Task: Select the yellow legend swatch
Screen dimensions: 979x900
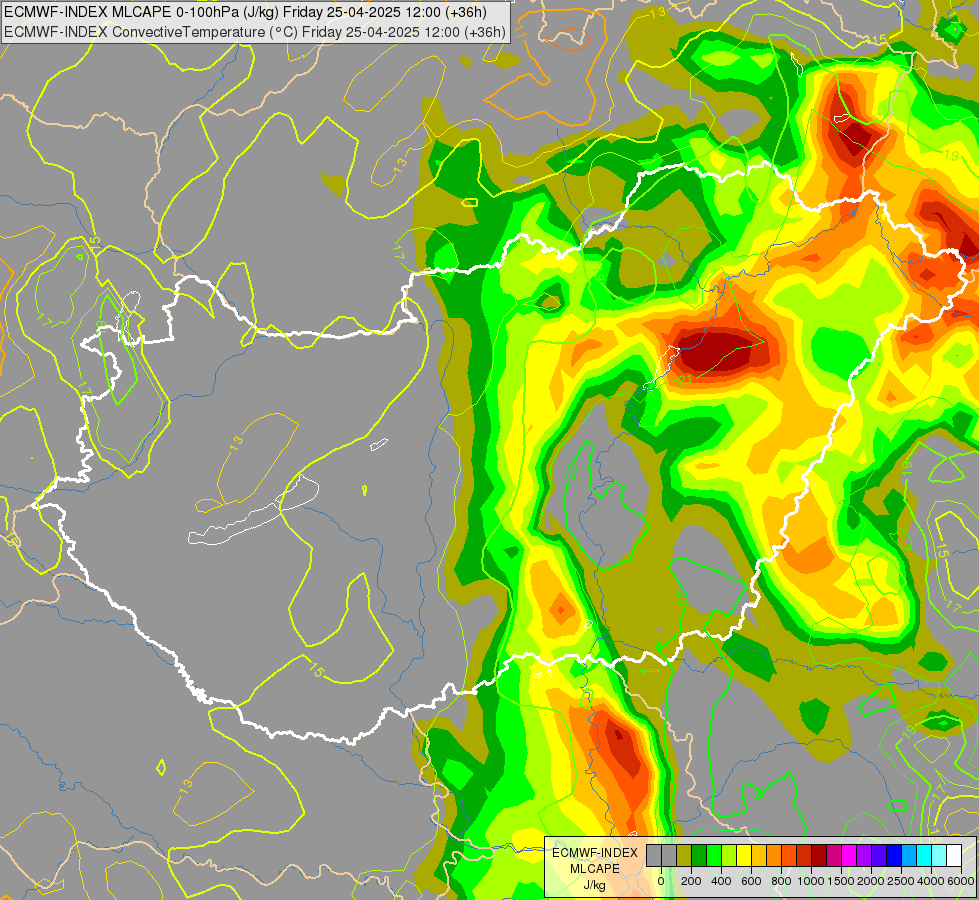Action: pos(744,856)
